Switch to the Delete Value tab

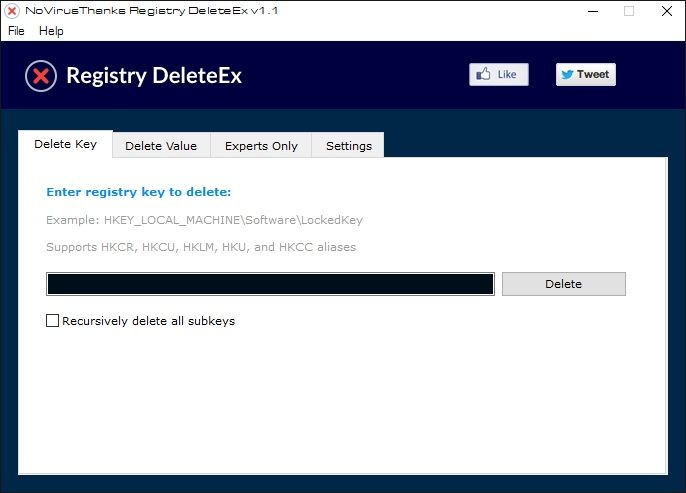(161, 146)
